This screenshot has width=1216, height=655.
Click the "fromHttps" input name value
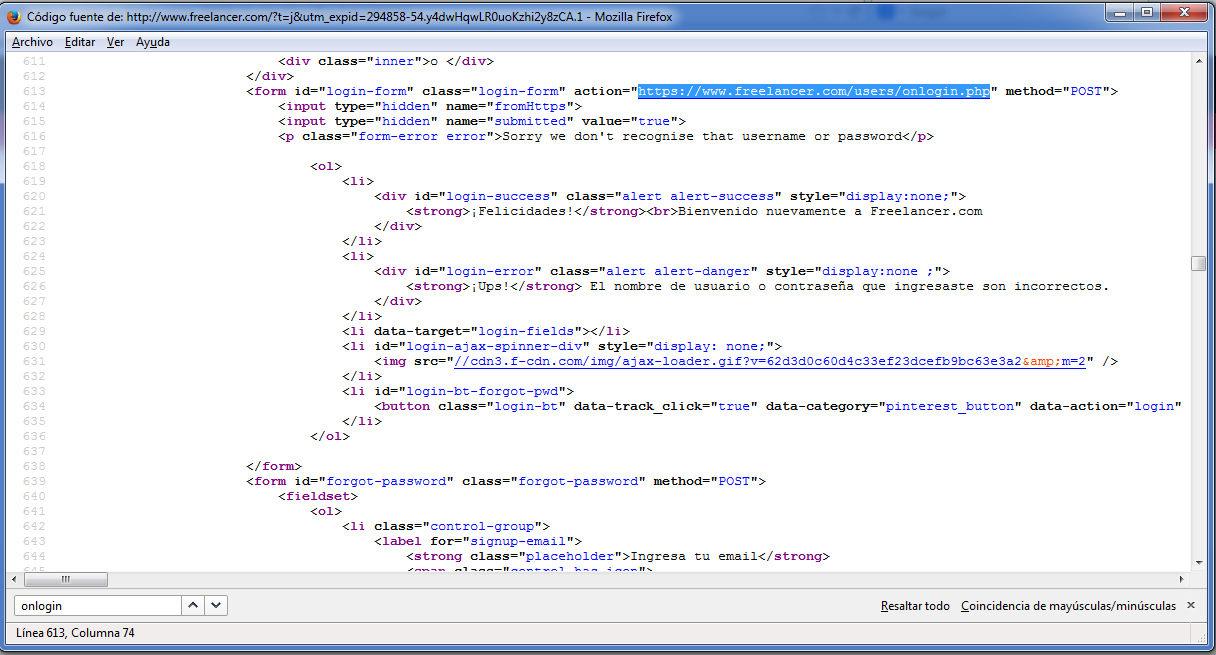(x=529, y=106)
